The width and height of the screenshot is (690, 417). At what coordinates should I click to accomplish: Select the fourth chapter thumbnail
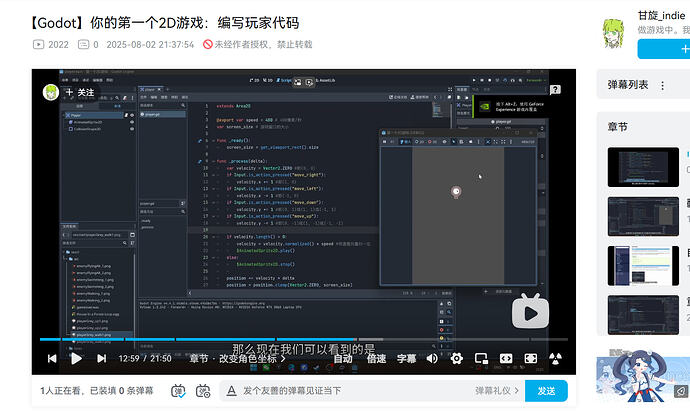pyautogui.click(x=643, y=315)
